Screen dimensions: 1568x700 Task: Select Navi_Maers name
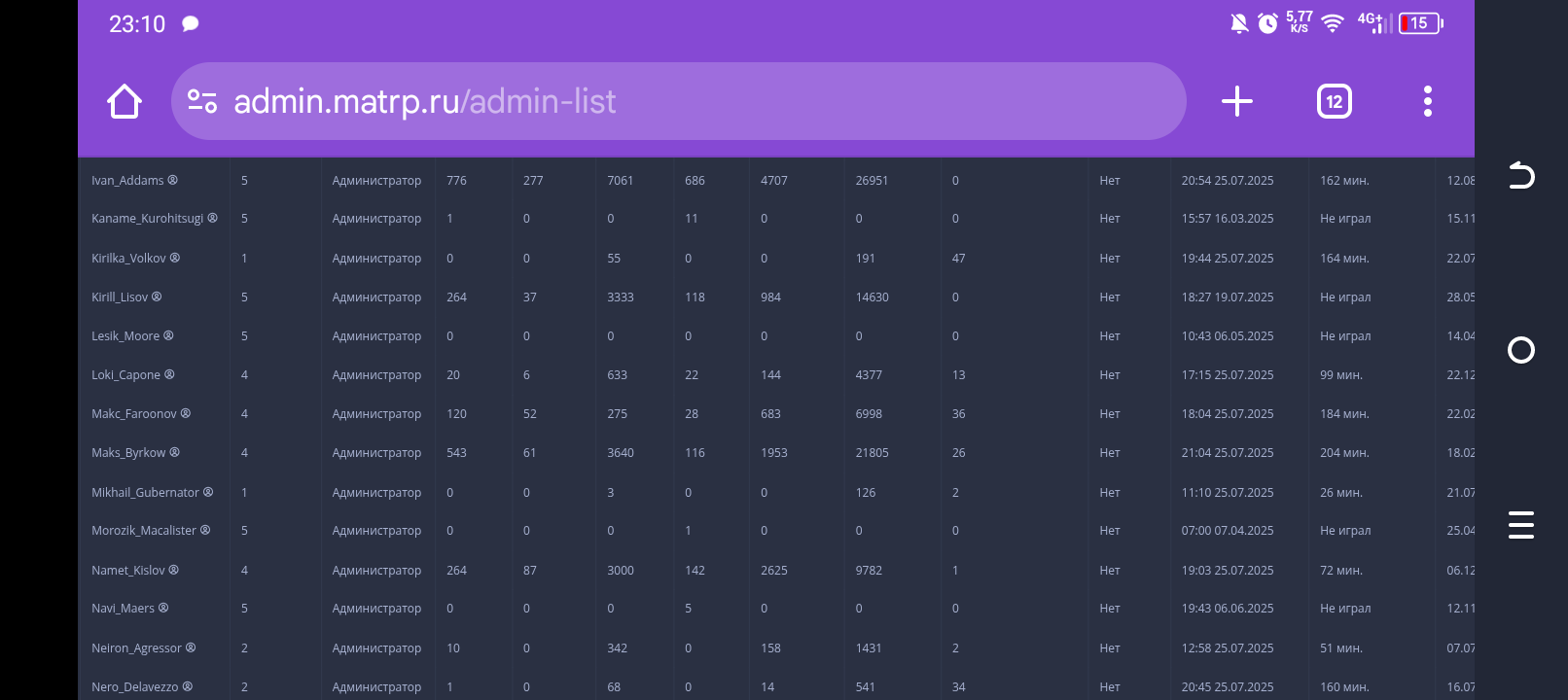pos(124,609)
